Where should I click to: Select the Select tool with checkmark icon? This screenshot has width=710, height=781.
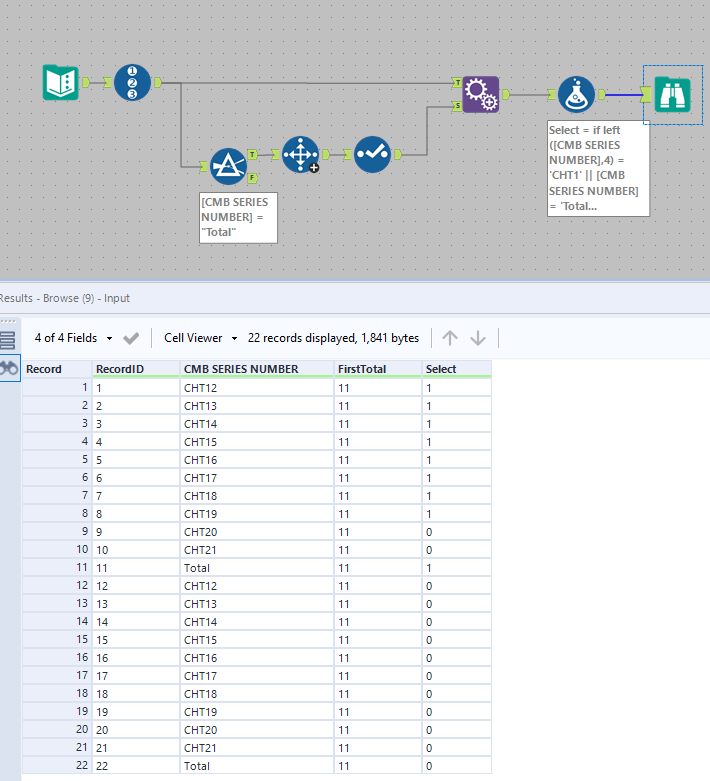373,154
